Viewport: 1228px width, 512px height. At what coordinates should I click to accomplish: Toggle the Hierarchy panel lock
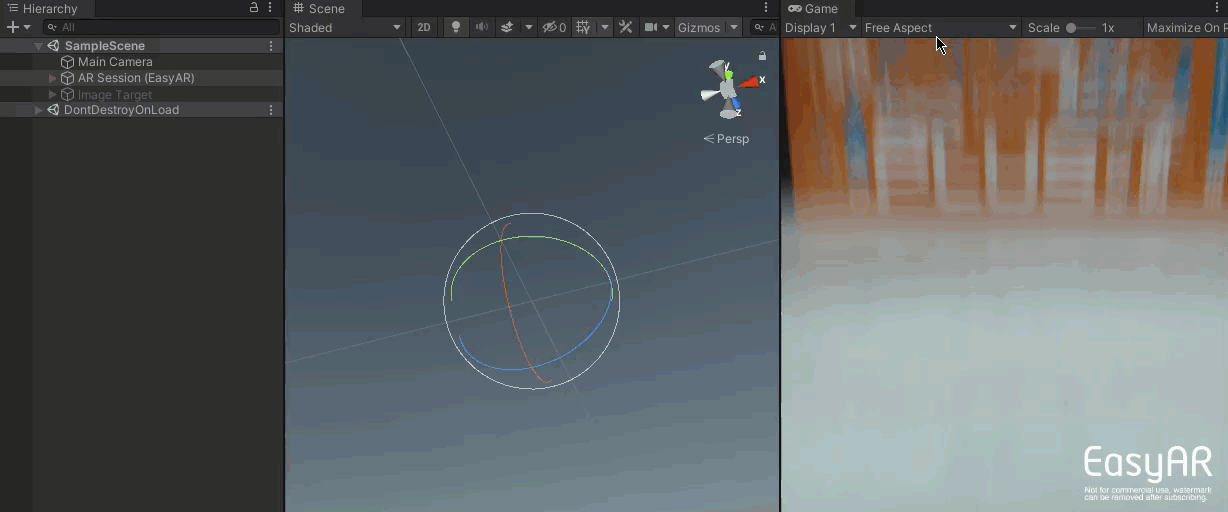(254, 8)
